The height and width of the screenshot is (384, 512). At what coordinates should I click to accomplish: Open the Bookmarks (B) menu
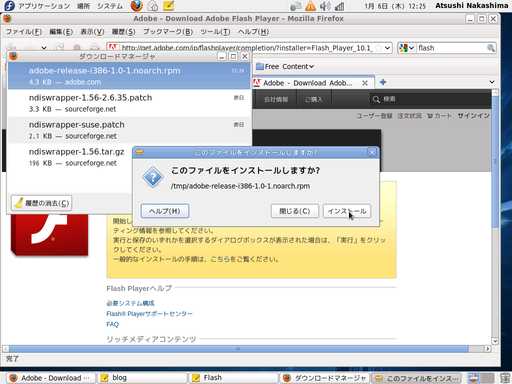tap(168, 32)
